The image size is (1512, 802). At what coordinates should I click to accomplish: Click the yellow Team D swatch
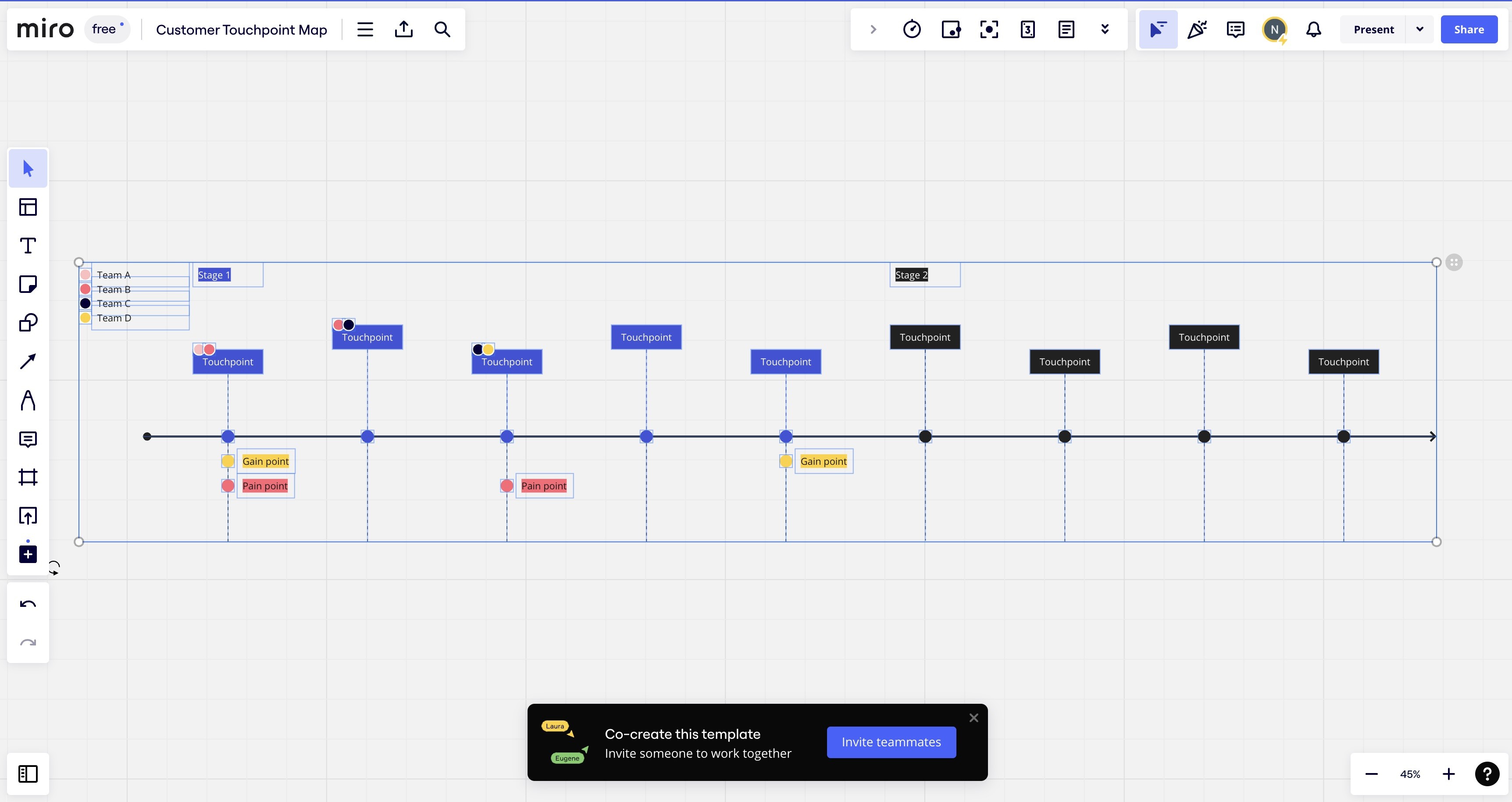(x=85, y=317)
